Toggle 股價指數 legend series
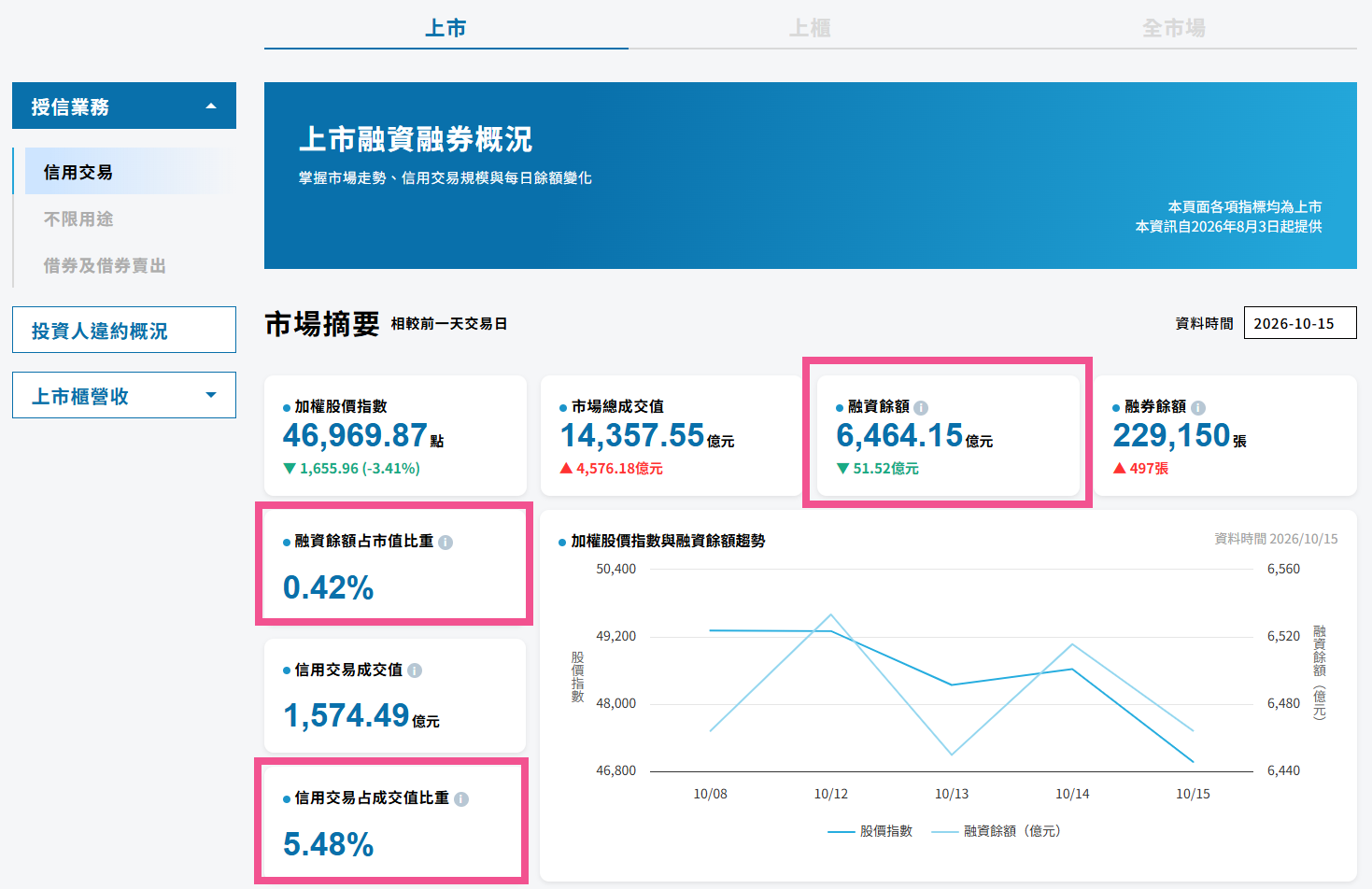The width and height of the screenshot is (1372, 889). point(870,831)
